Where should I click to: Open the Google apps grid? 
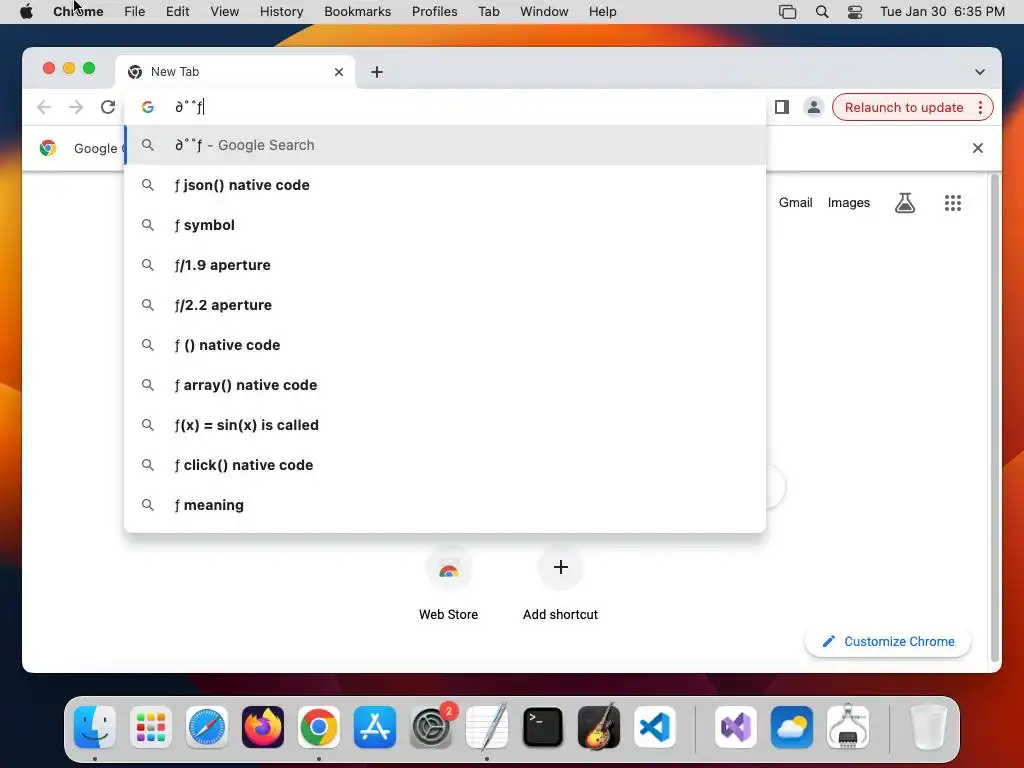tap(953, 202)
